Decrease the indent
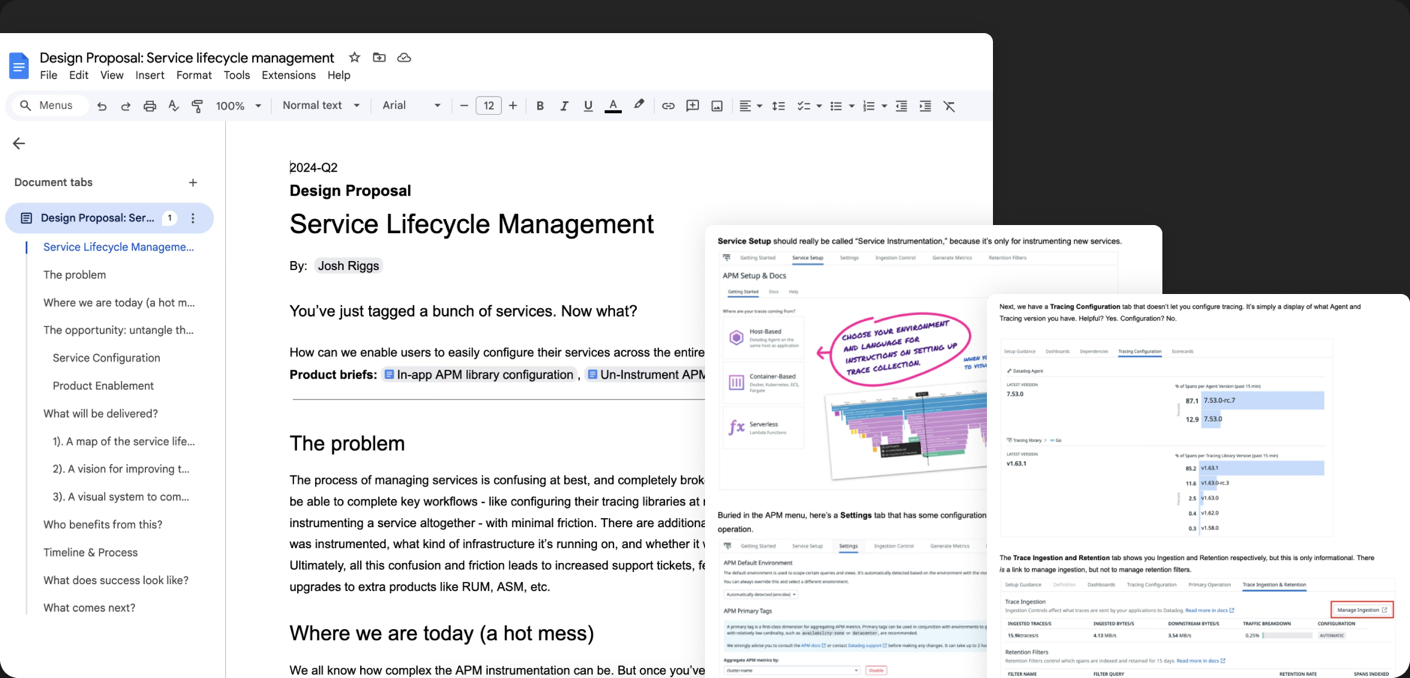Screen dimensions: 1410x678 (901, 106)
